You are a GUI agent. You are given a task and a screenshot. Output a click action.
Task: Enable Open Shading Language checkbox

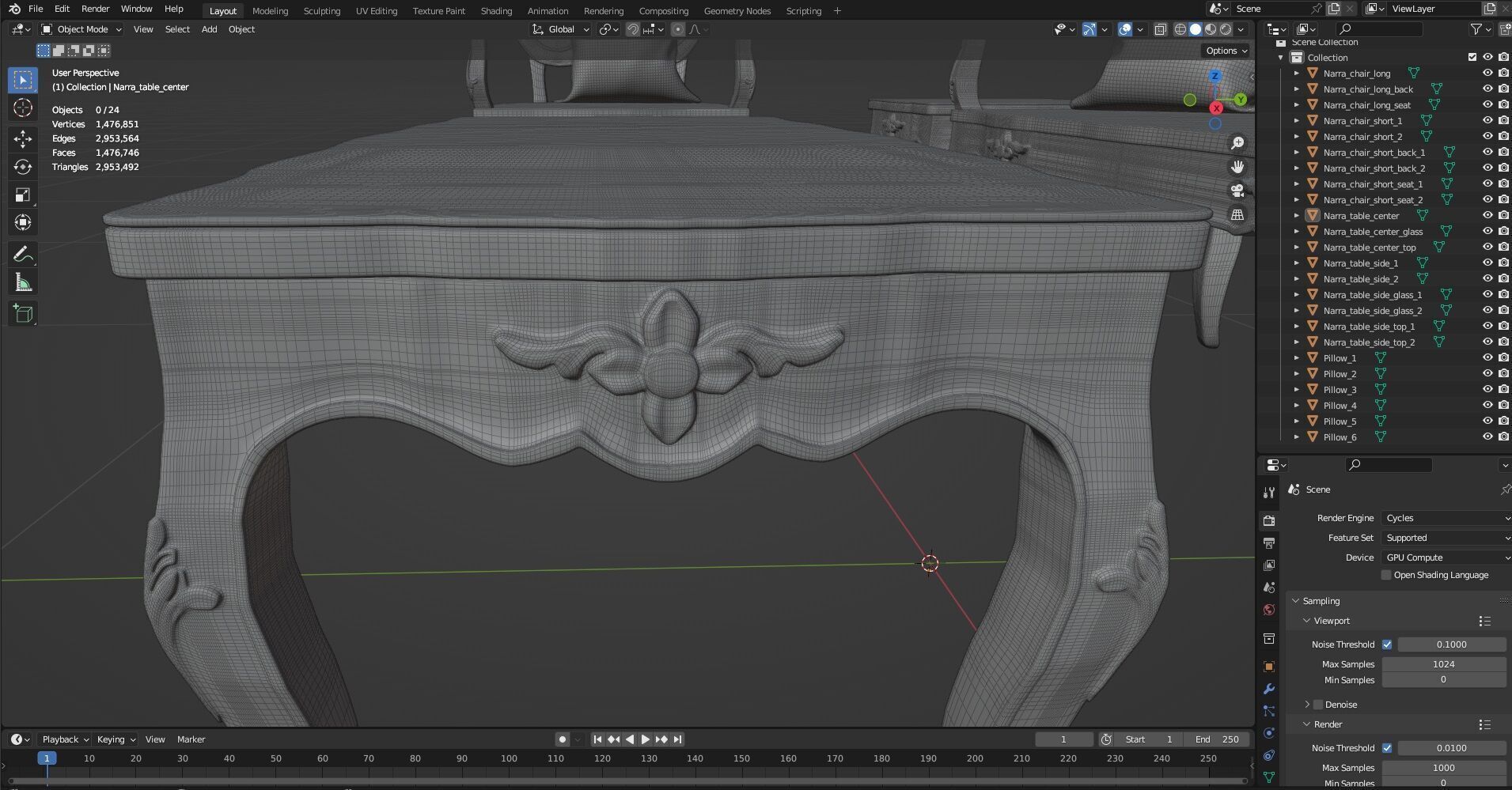(1386, 575)
